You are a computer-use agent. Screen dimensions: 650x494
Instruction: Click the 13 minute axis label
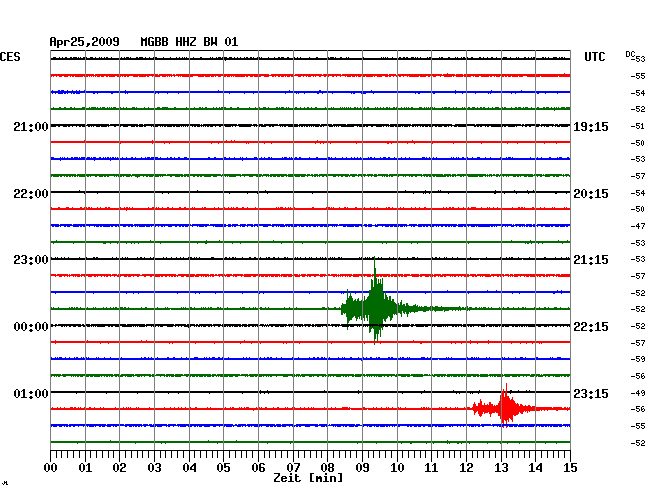point(501,467)
